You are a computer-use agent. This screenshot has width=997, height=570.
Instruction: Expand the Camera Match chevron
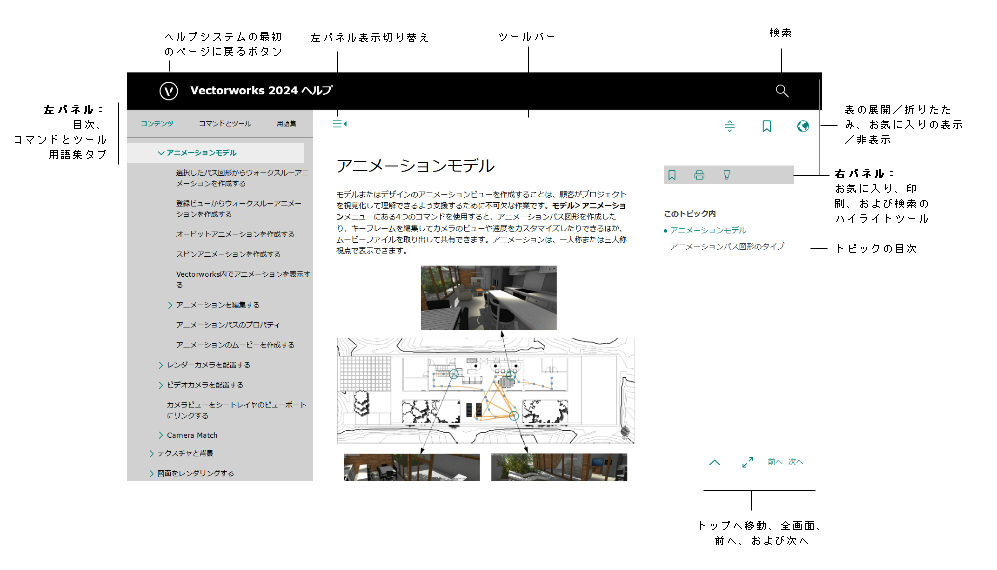click(x=161, y=435)
